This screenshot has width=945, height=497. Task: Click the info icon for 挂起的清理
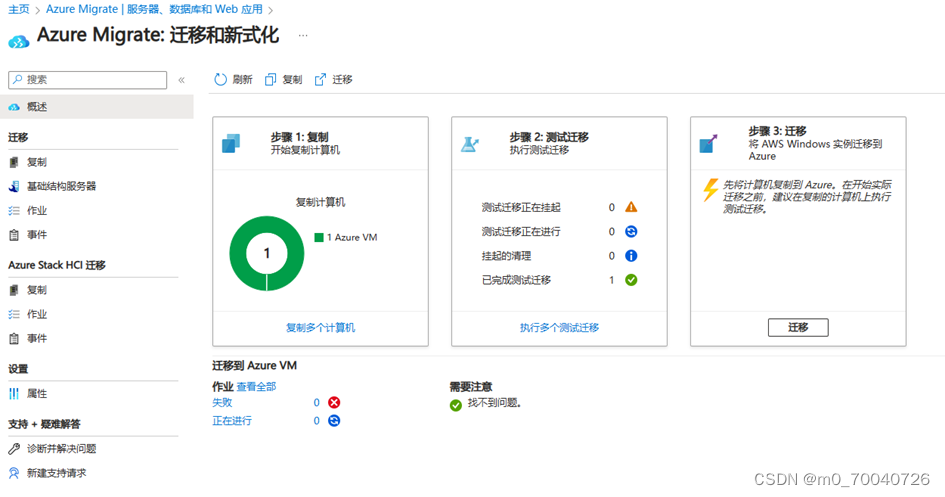pyautogui.click(x=631, y=256)
